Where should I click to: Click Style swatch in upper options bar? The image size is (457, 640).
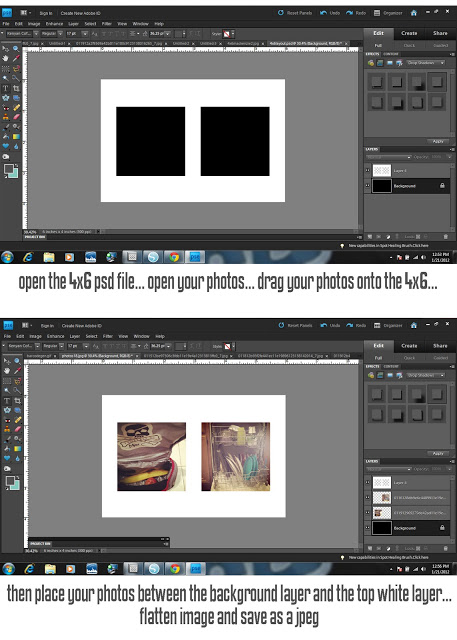pyautogui.click(x=227, y=34)
